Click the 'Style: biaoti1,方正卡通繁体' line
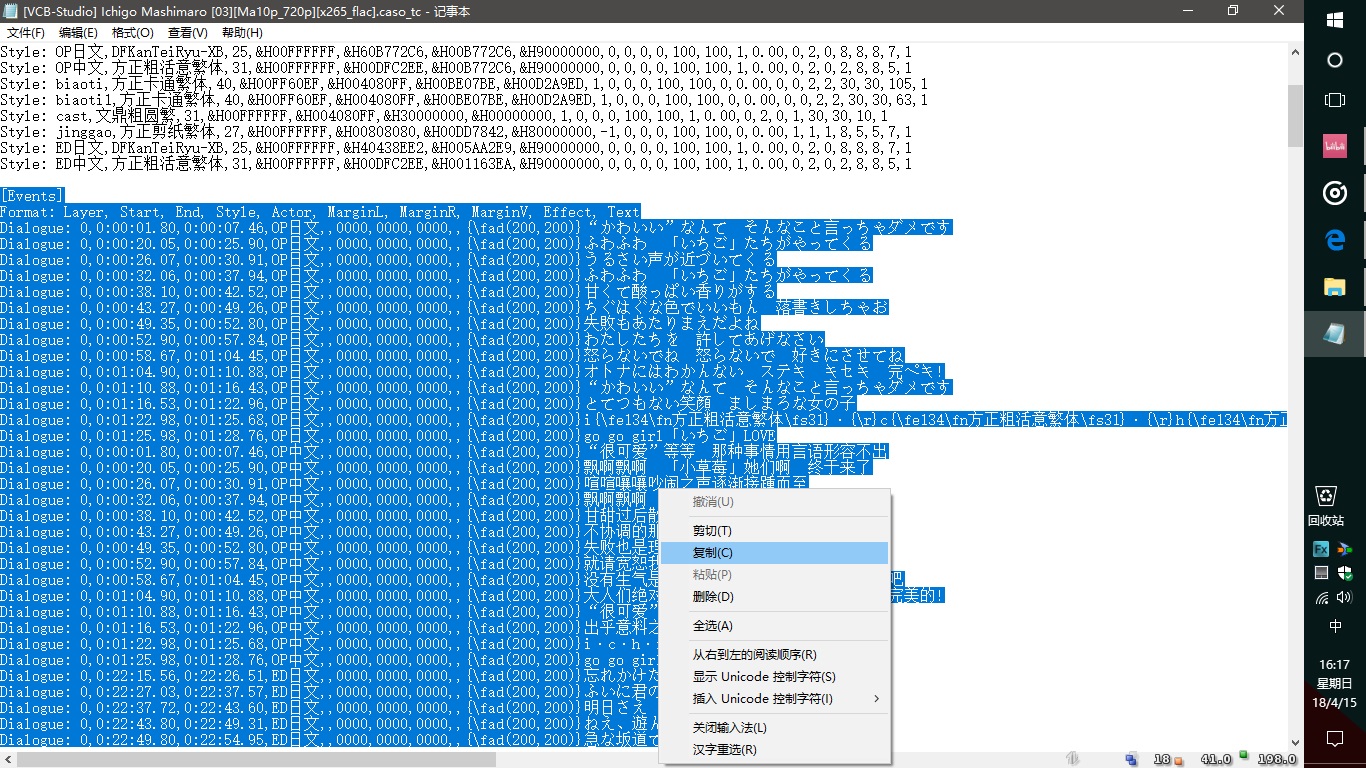The width and height of the screenshot is (1366, 768). click(464, 100)
